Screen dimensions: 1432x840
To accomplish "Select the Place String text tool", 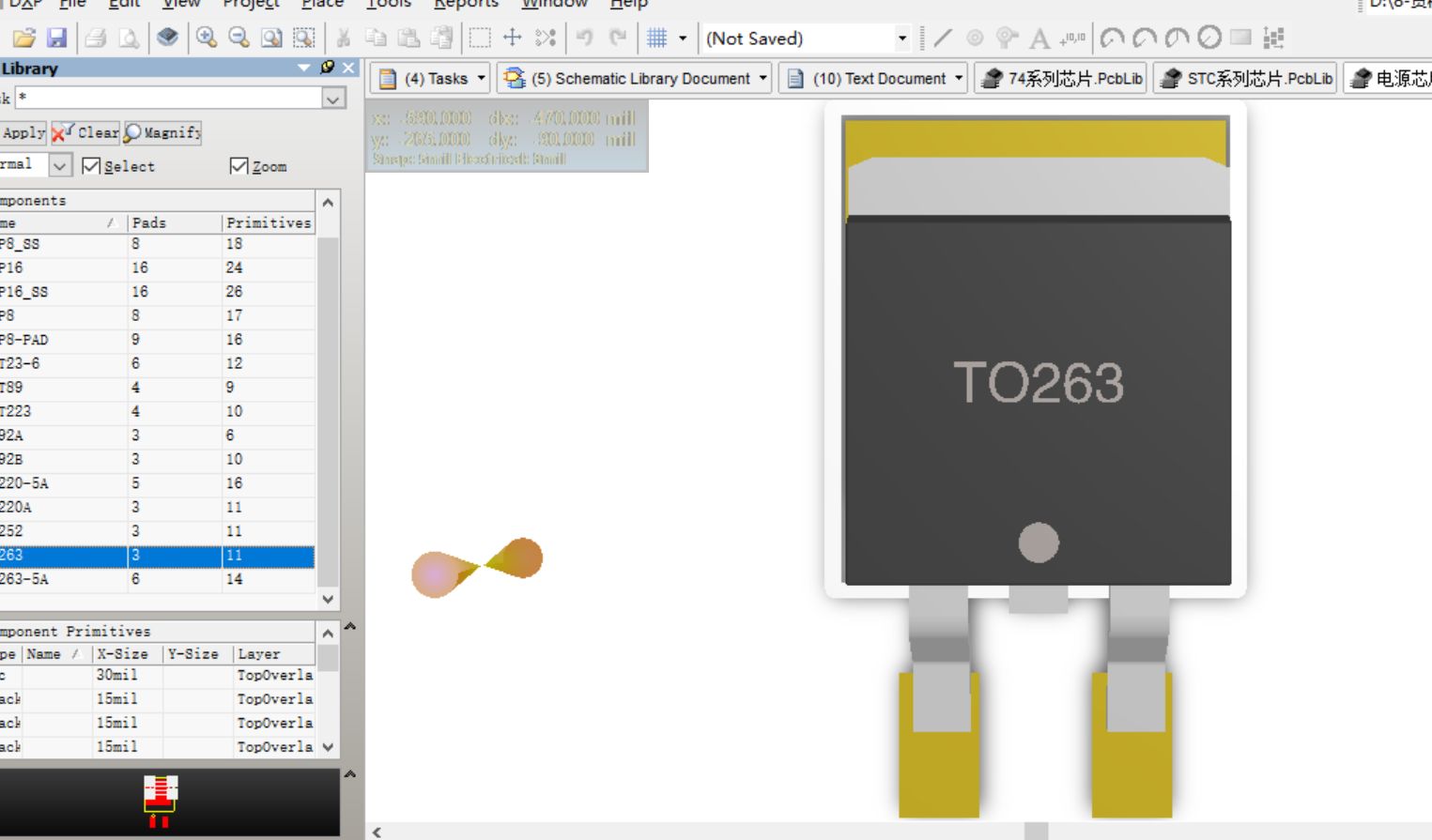I will [x=1039, y=38].
